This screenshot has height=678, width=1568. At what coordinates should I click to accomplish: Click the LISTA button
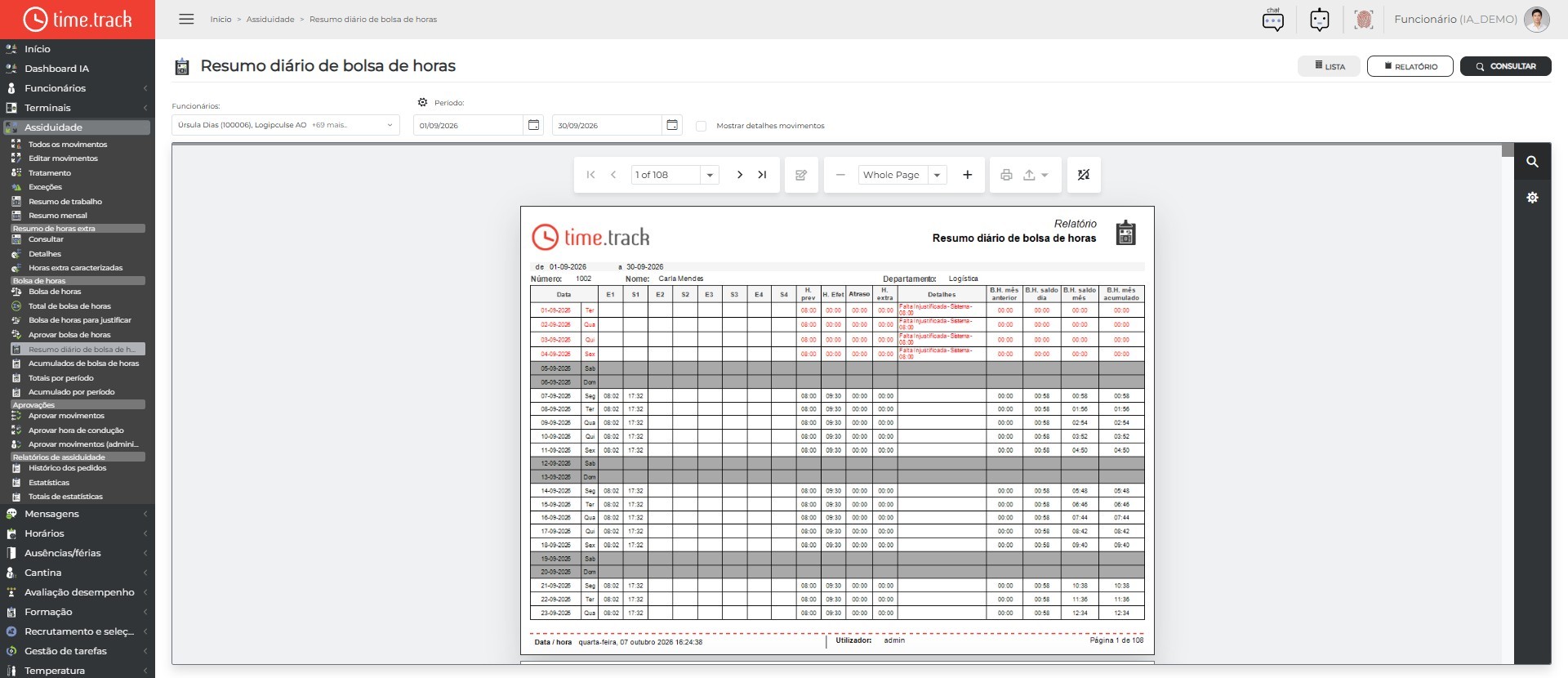click(1330, 66)
